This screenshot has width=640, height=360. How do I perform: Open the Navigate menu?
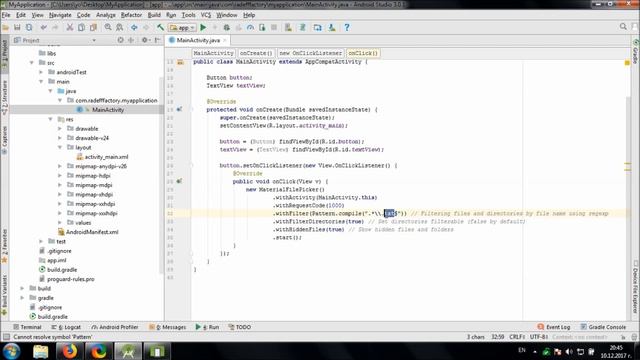pos(60,15)
